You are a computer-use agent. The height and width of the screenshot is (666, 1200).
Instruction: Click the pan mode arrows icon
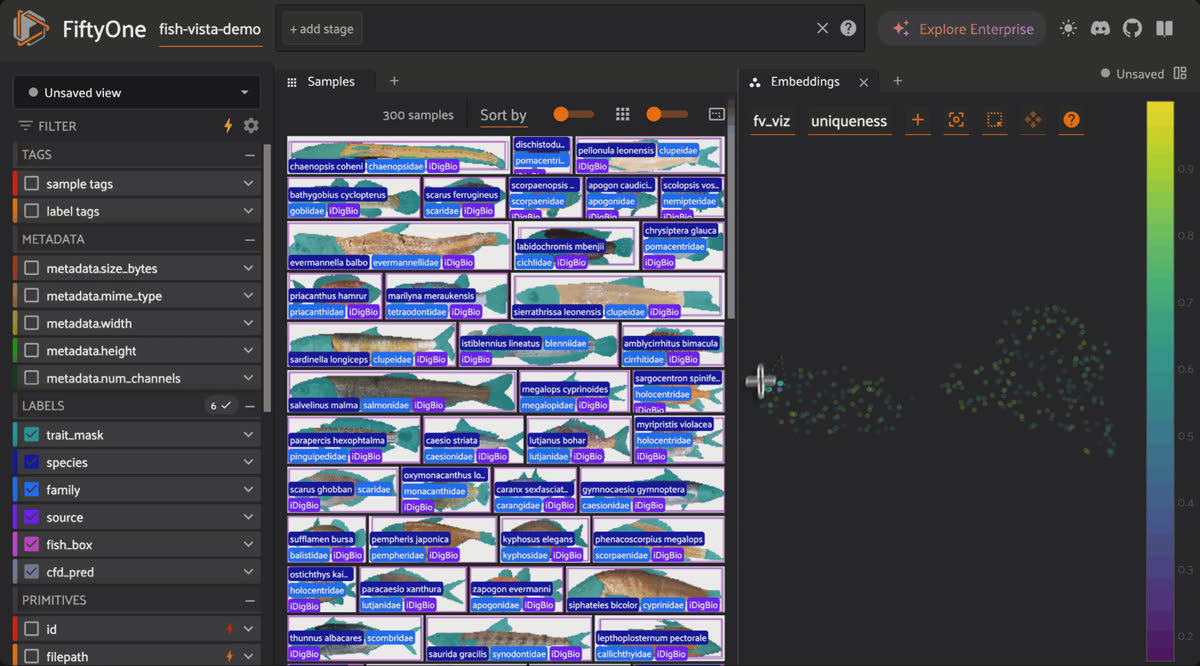pos(1033,120)
